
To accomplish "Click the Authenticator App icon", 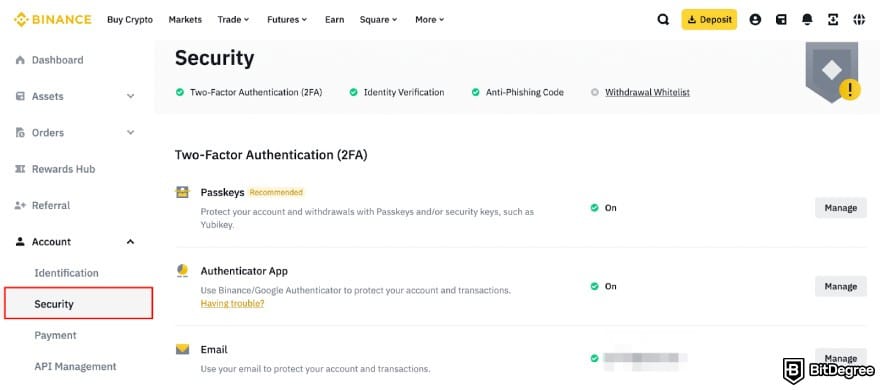I will point(182,270).
